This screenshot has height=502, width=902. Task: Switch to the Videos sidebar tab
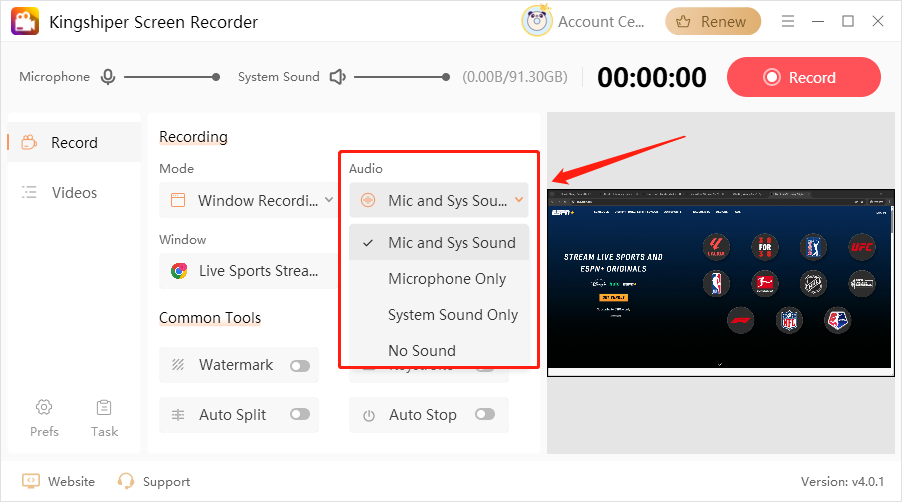74,192
